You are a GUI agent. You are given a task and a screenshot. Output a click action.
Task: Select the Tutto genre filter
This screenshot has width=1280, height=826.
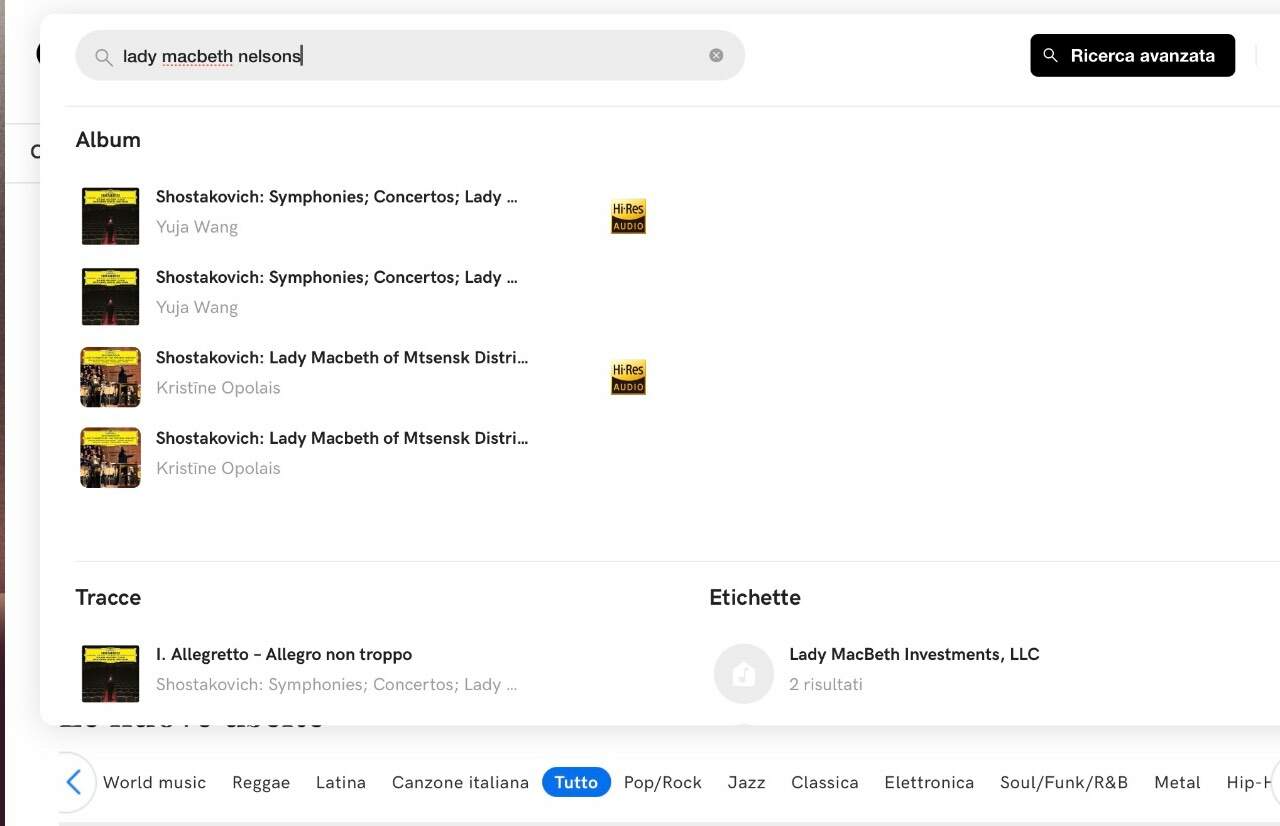(x=576, y=782)
